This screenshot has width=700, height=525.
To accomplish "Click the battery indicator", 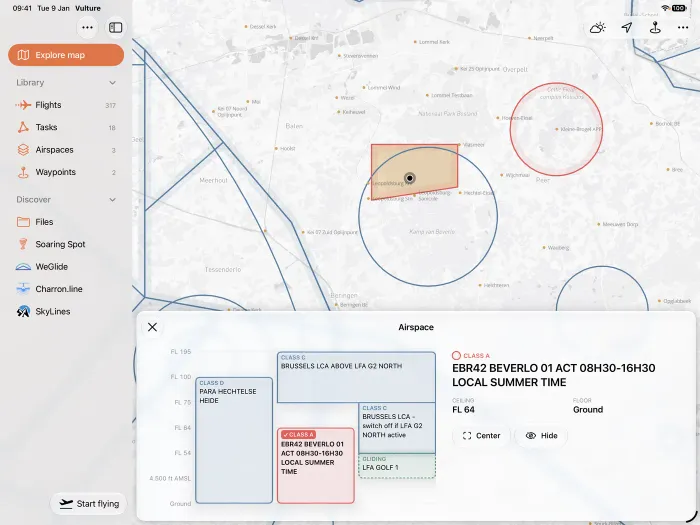I will (x=679, y=8).
